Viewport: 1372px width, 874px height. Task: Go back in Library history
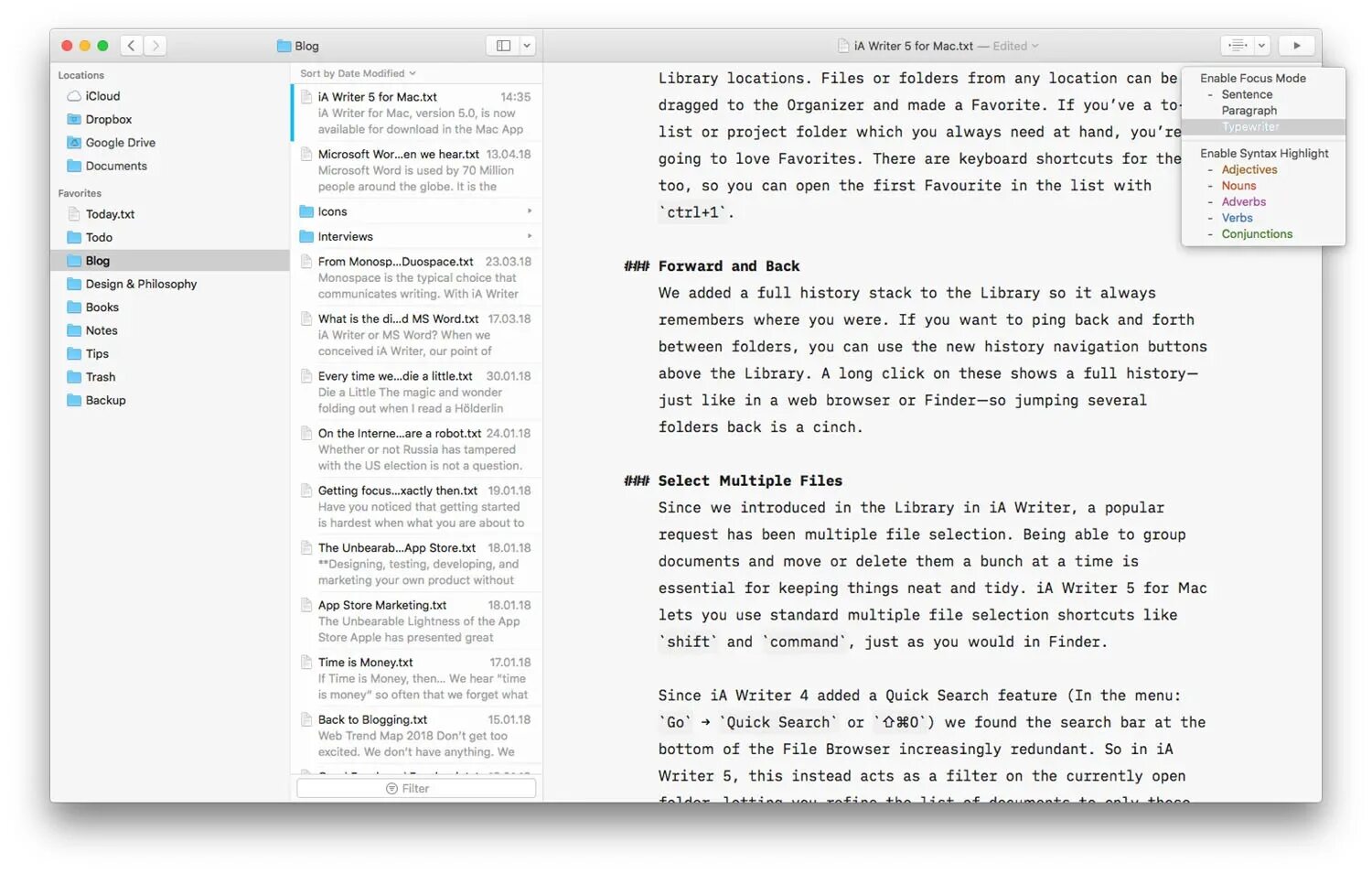131,46
